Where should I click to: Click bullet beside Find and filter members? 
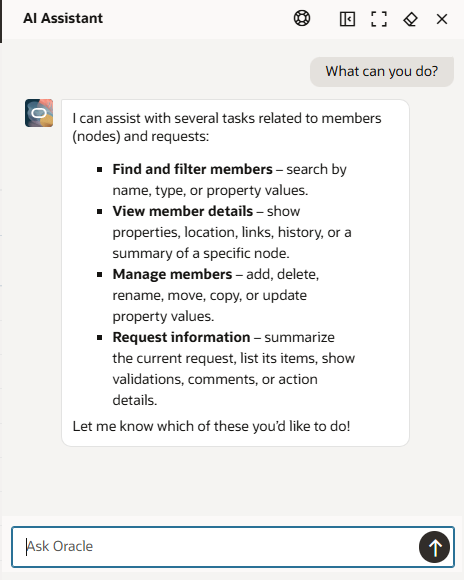coord(100,170)
